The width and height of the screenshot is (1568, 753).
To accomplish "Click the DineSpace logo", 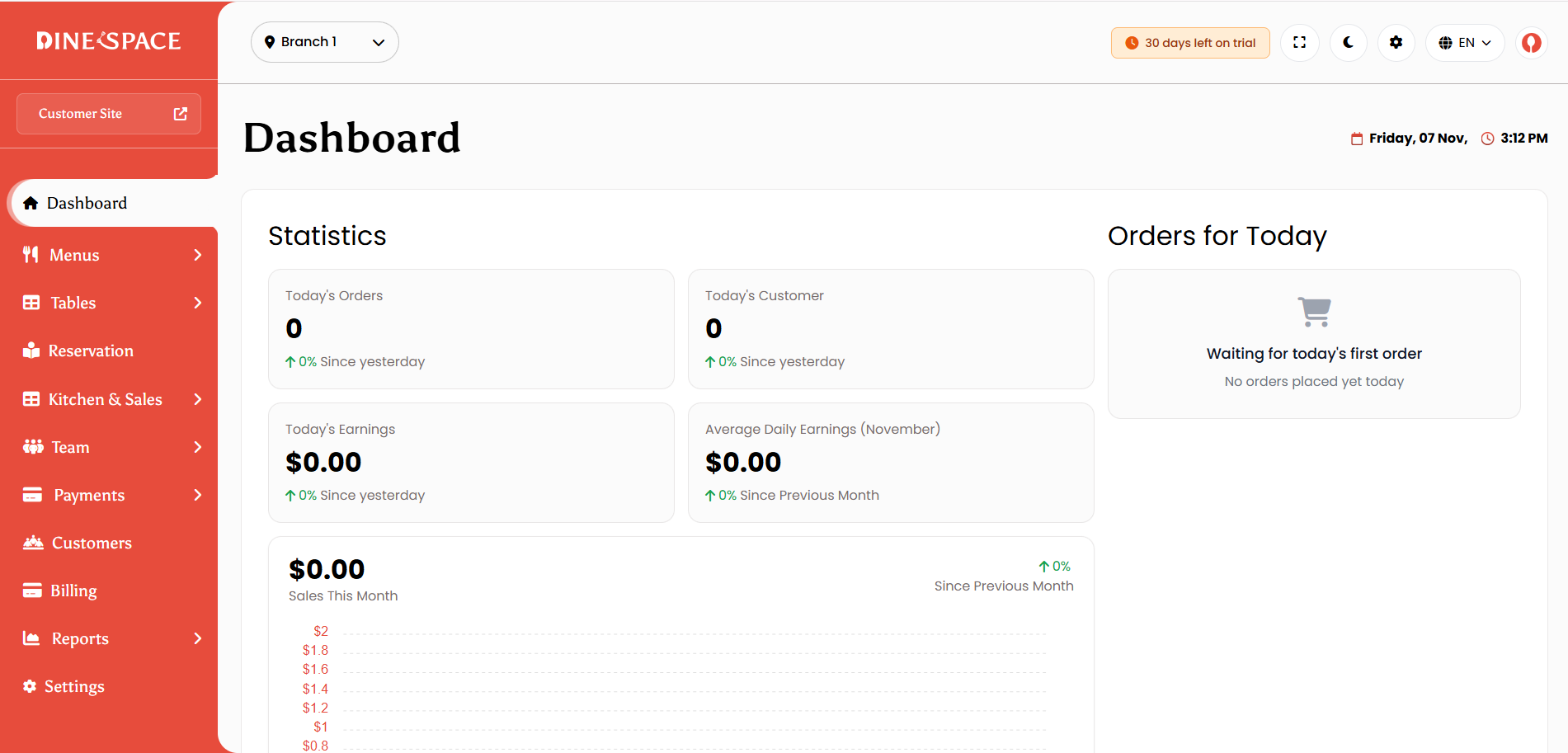I will click(109, 40).
